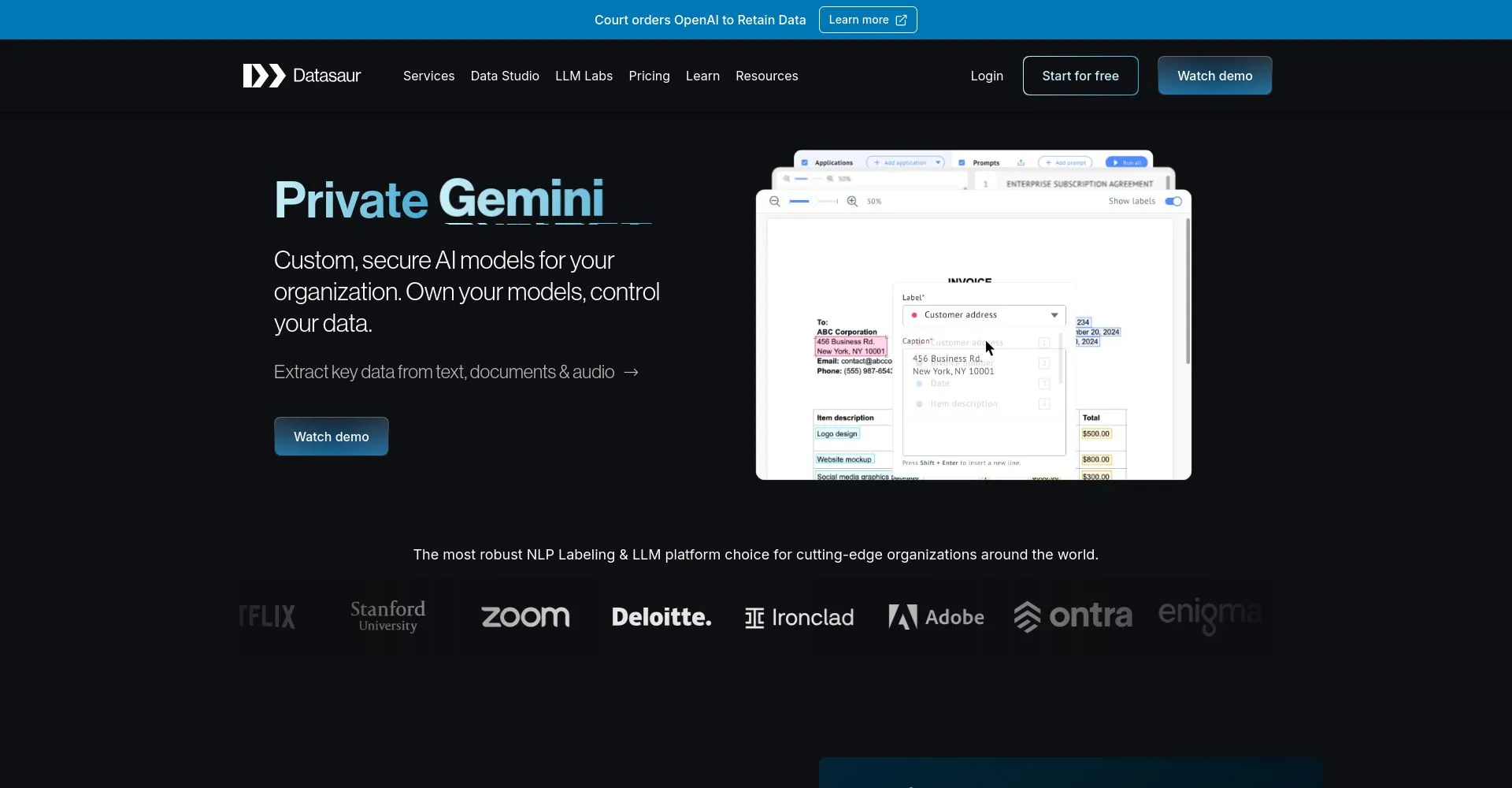
Task: Open the Learn more external link icon
Action: pos(899,20)
